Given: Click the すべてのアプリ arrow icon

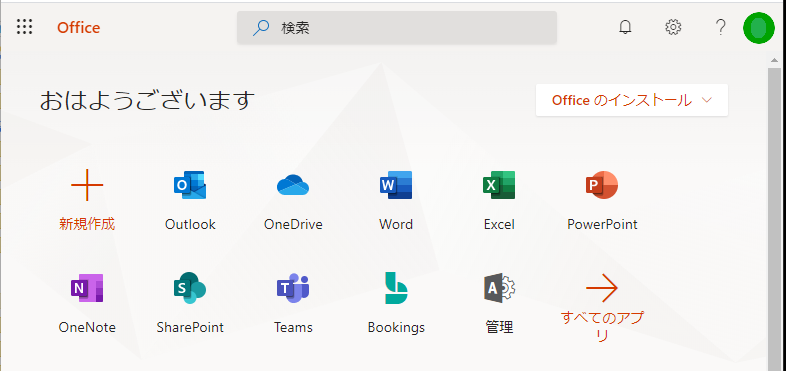Looking at the screenshot, I should (602, 288).
